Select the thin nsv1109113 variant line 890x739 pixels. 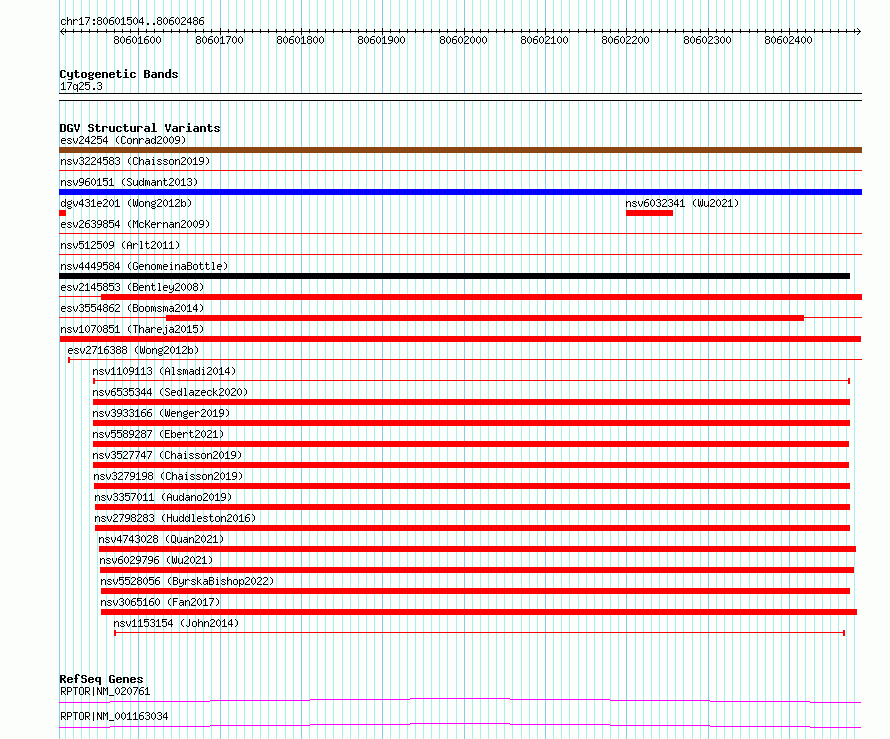[x=471, y=381]
